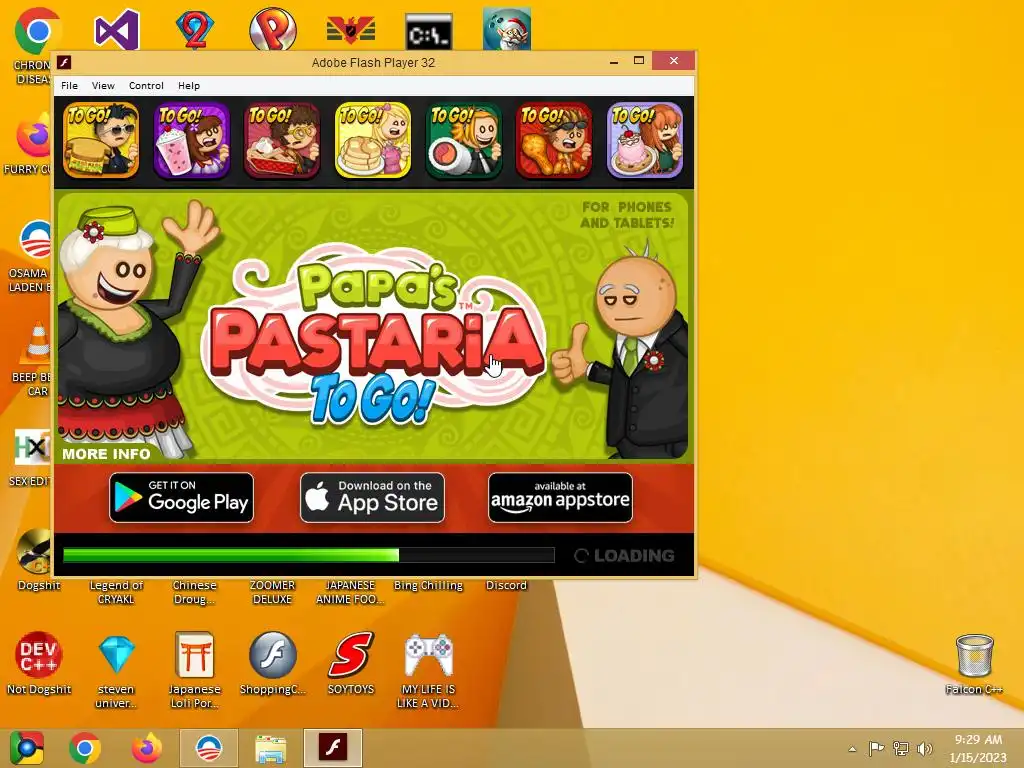1024x768 pixels.
Task: Click the Chrome taskbar icon
Action: pos(85,748)
